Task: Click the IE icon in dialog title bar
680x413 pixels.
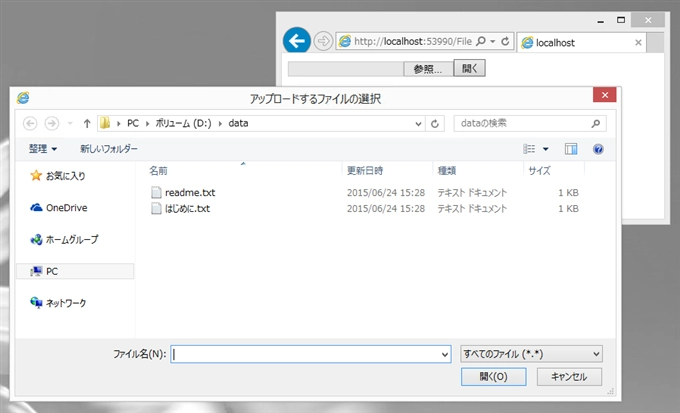Action: click(x=23, y=98)
